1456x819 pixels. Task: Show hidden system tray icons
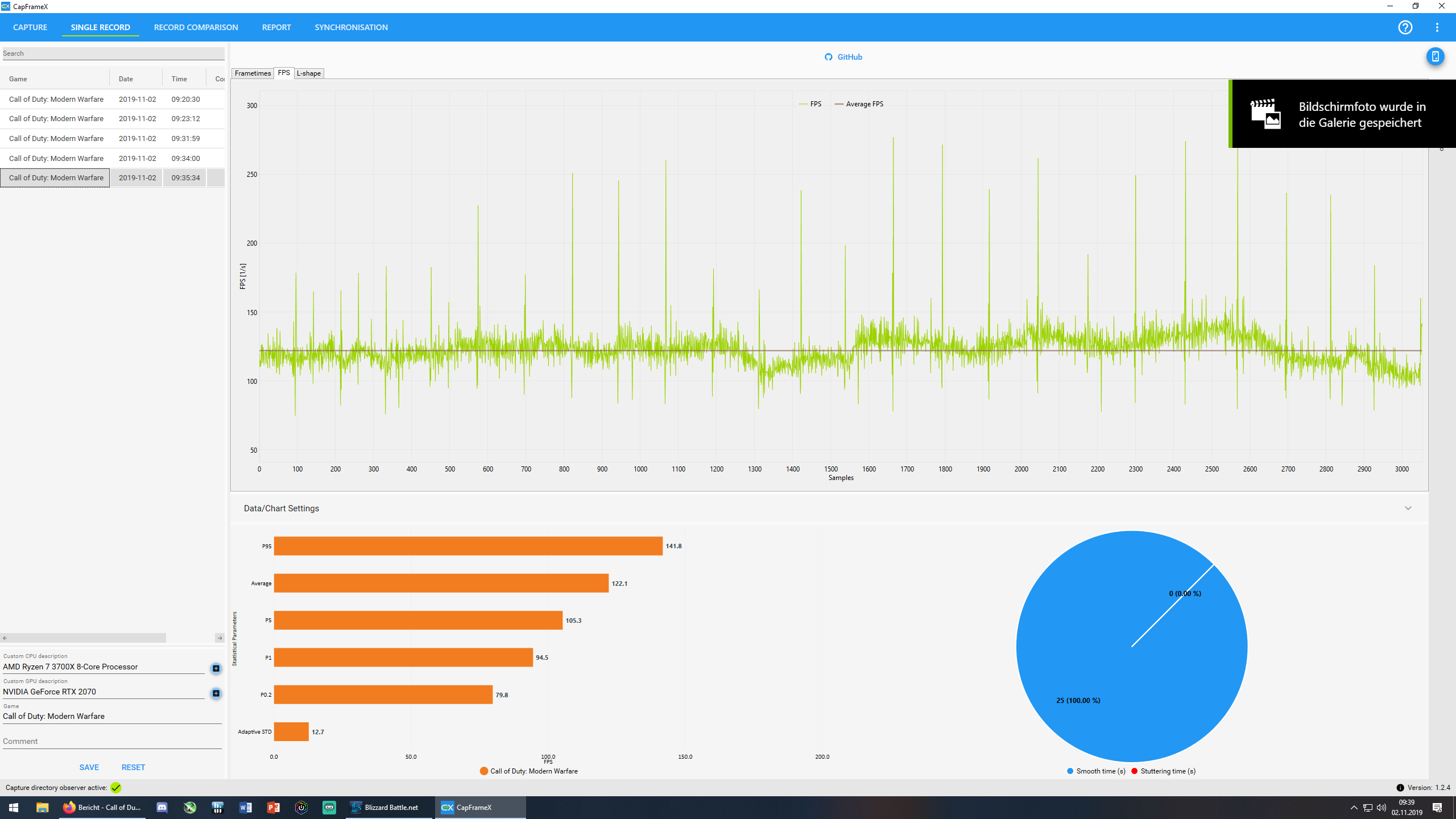tap(1354, 808)
